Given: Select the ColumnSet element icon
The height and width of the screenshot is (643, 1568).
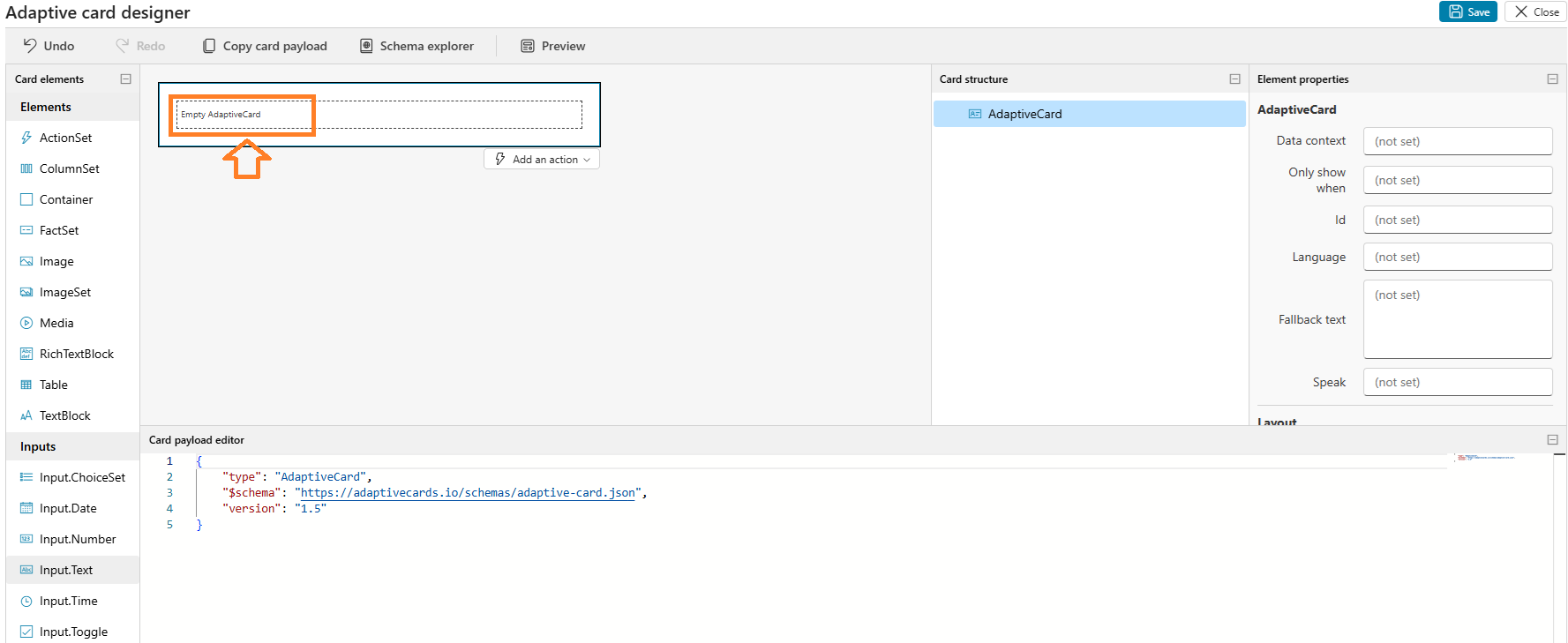Looking at the screenshot, I should coord(26,168).
